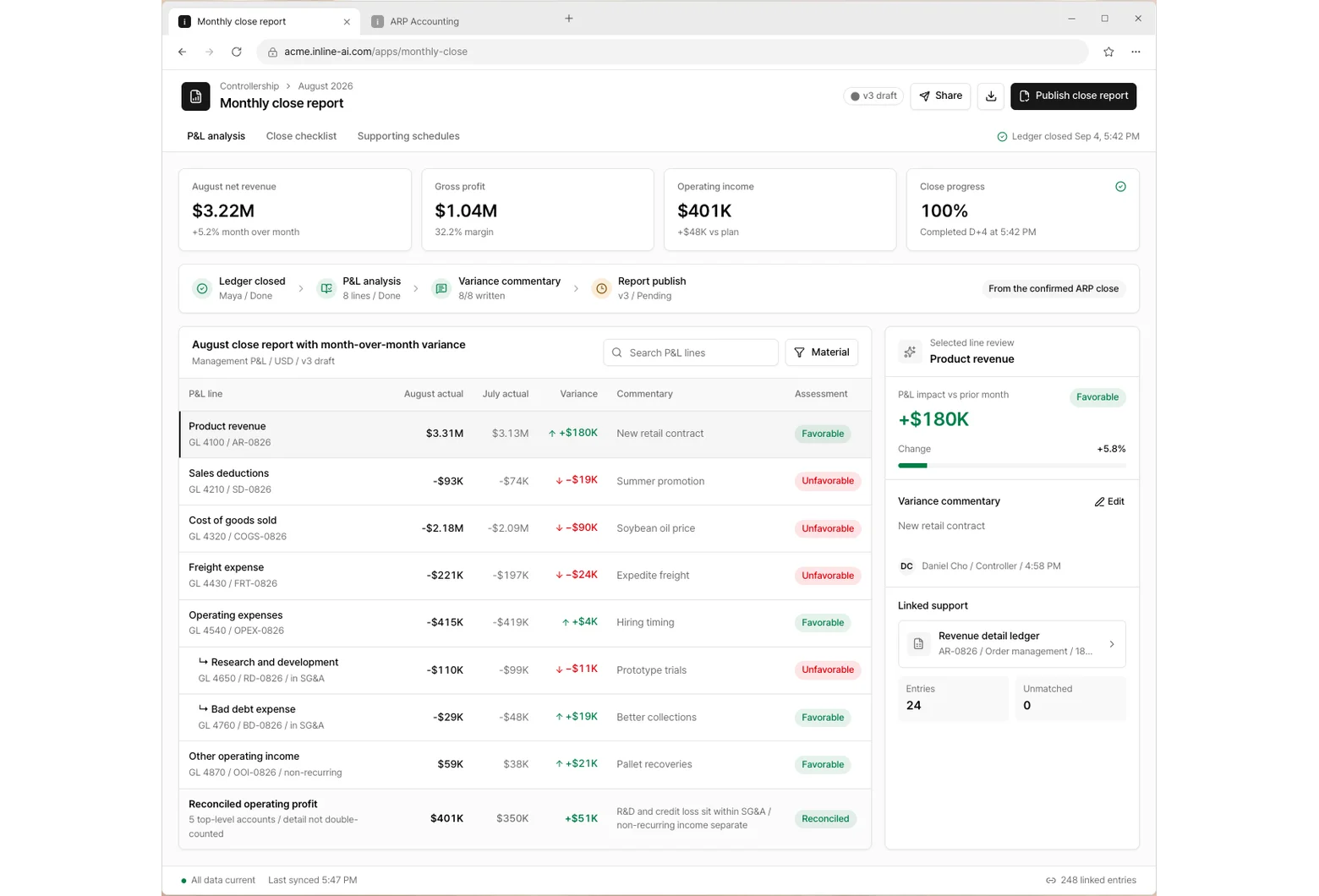Reload the page
The image size is (1319, 896).
[x=237, y=52]
